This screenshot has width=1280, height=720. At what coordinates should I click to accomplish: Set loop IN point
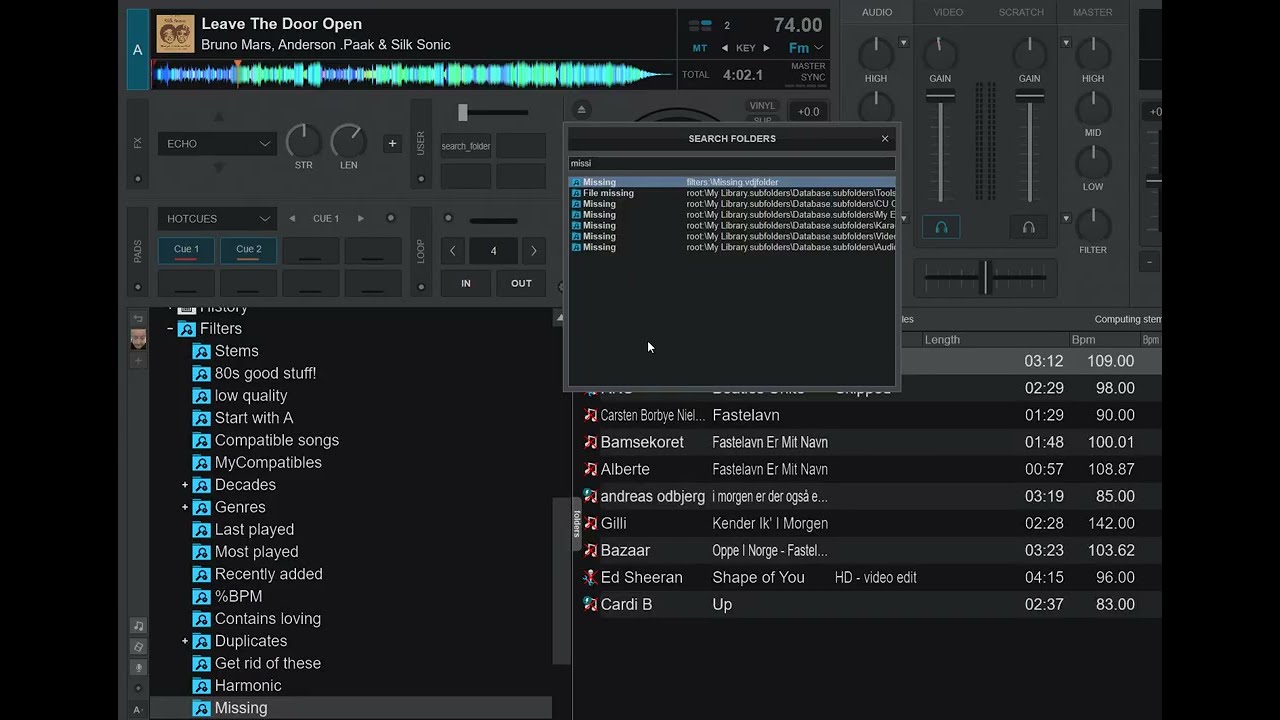[466, 283]
